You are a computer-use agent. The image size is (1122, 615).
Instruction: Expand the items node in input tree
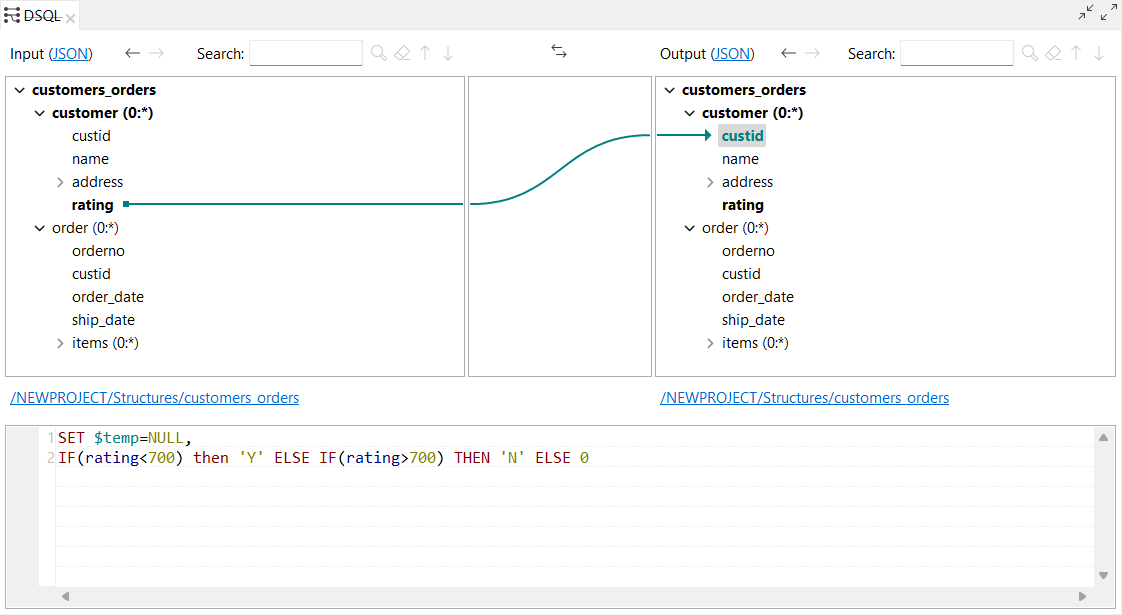pyautogui.click(x=60, y=342)
